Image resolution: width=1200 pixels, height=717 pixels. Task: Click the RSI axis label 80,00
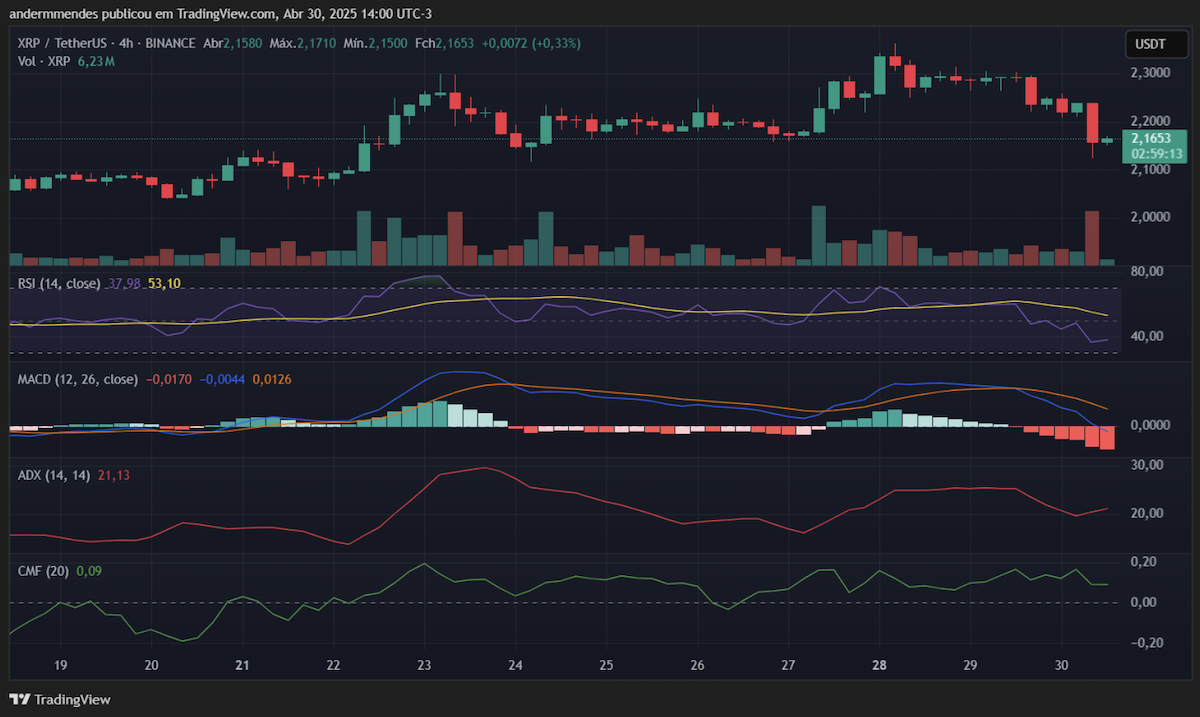click(x=1147, y=271)
